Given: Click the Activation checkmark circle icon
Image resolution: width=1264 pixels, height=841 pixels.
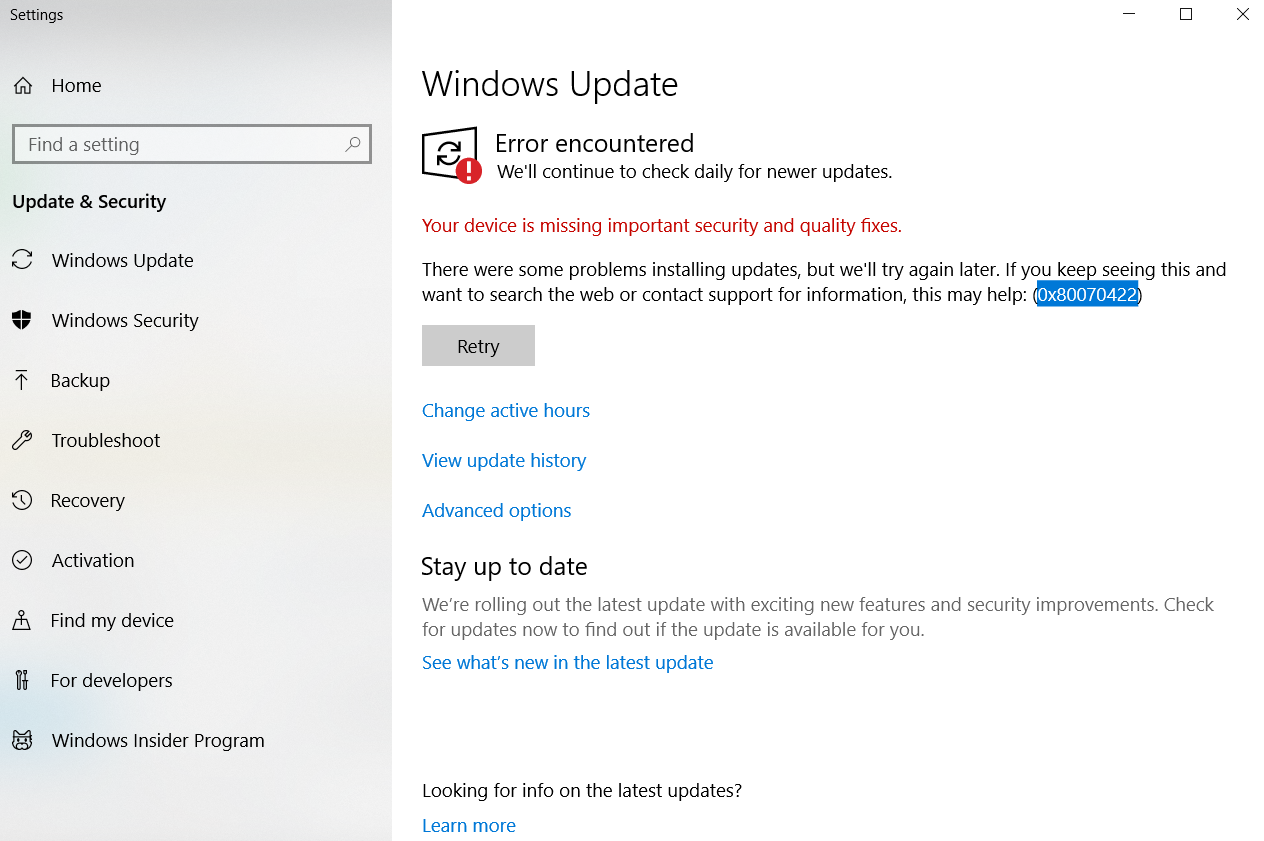Looking at the screenshot, I should pos(22,560).
